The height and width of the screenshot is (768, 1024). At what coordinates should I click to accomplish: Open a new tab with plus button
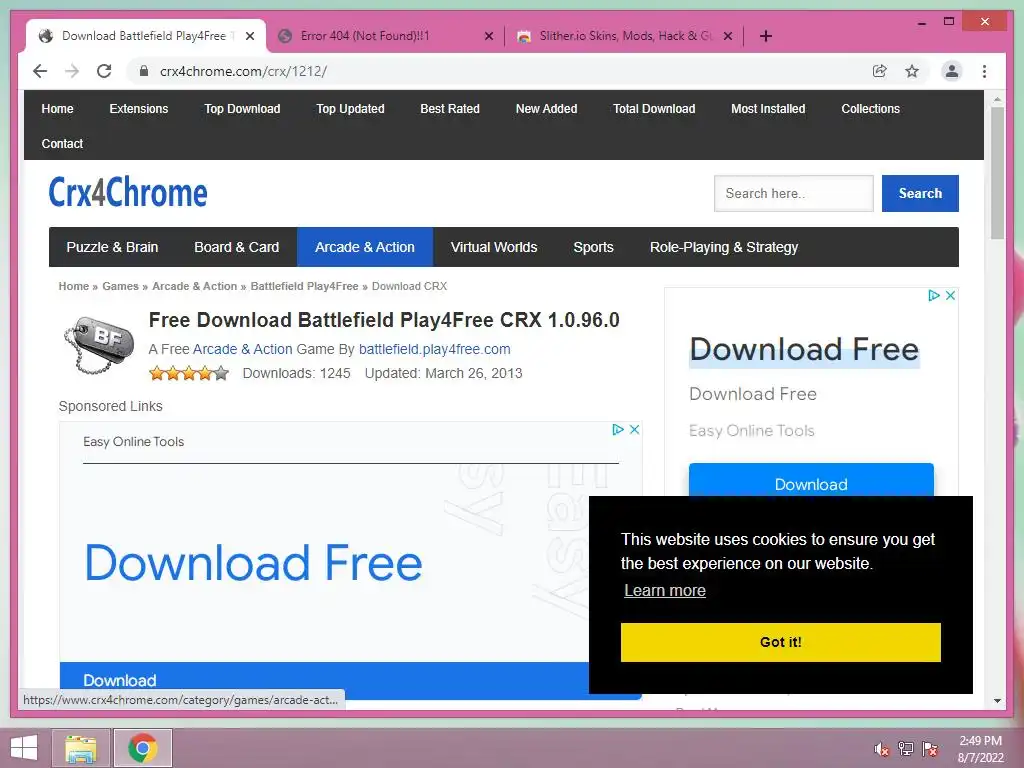[766, 36]
